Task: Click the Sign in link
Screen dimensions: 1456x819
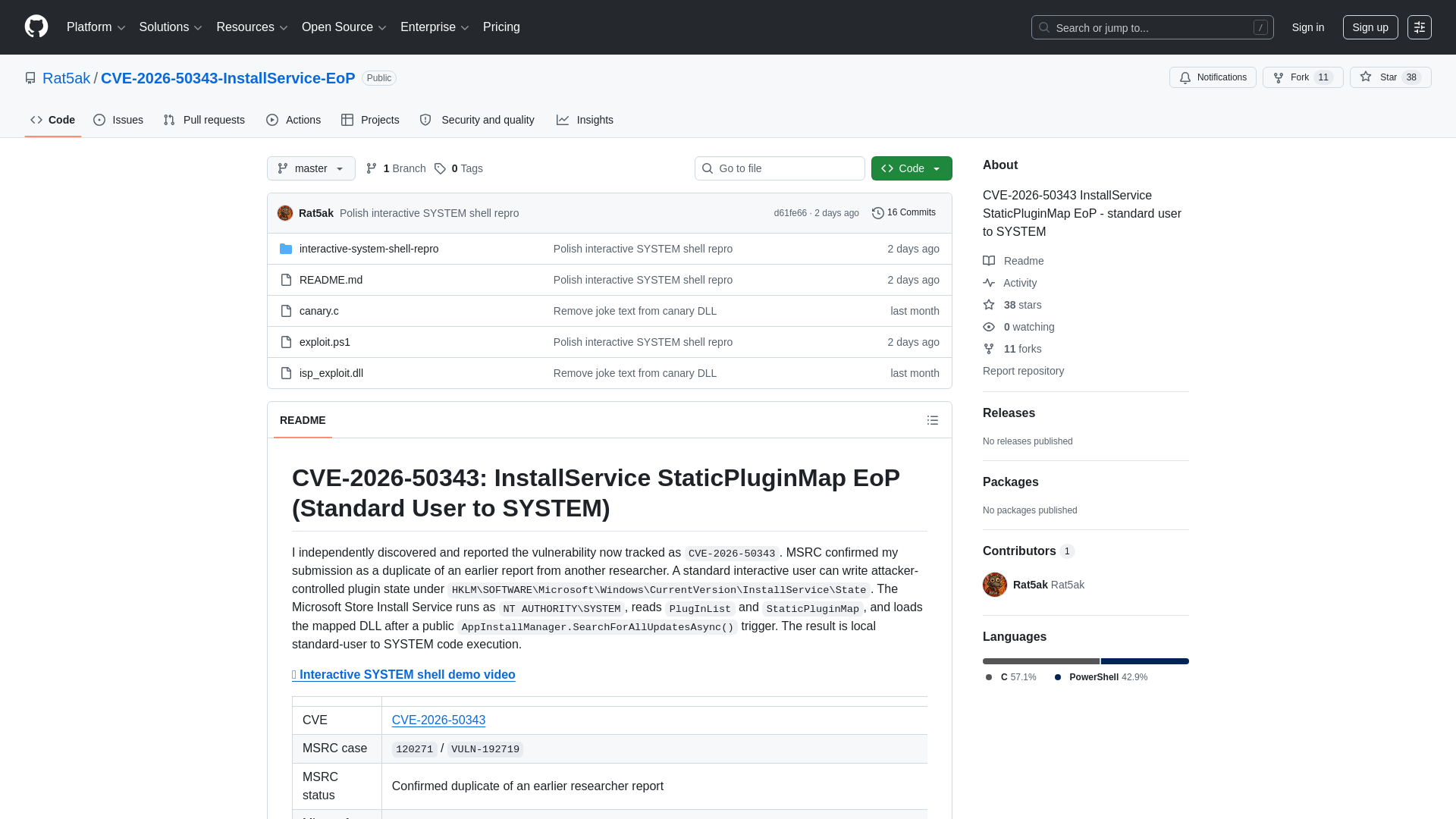Action: pos(1308,27)
